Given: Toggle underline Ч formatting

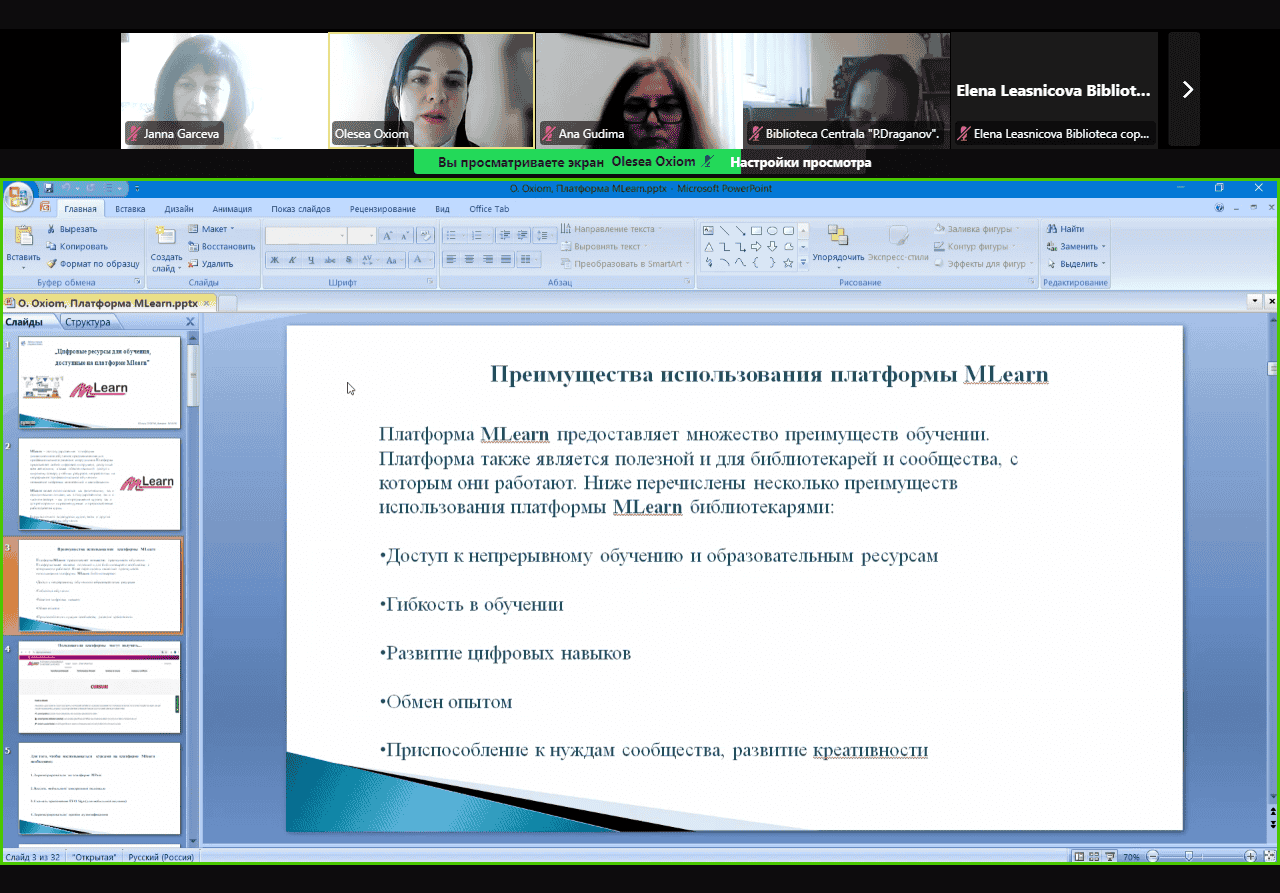Looking at the screenshot, I should pos(311,260).
